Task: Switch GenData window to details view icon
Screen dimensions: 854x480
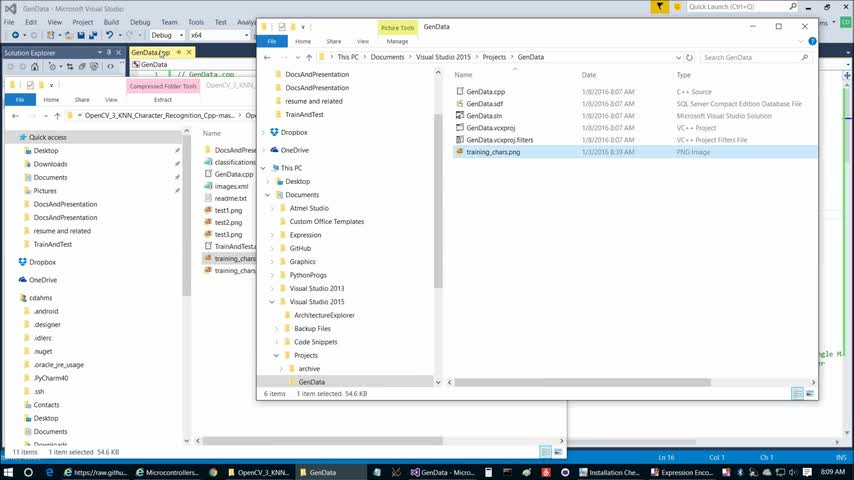Action: pyautogui.click(x=797, y=393)
